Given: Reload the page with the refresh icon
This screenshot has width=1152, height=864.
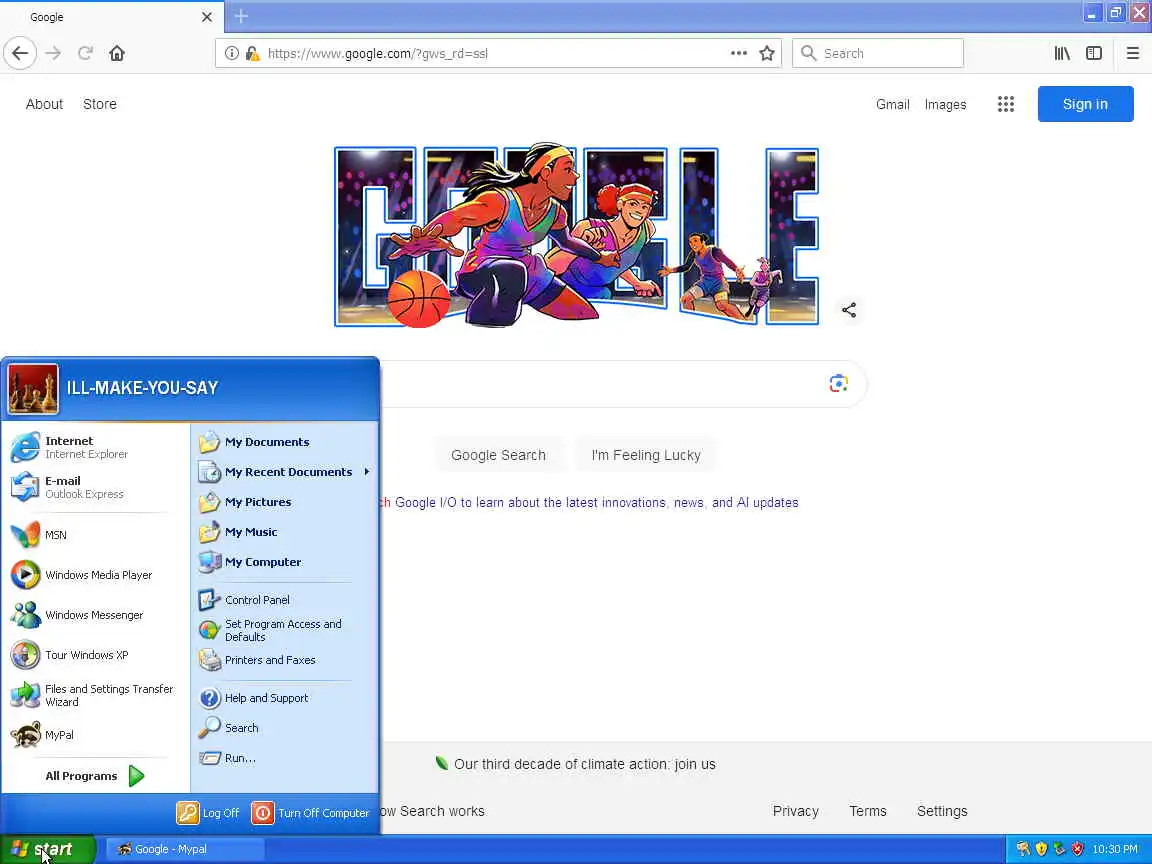Looking at the screenshot, I should pos(85,53).
